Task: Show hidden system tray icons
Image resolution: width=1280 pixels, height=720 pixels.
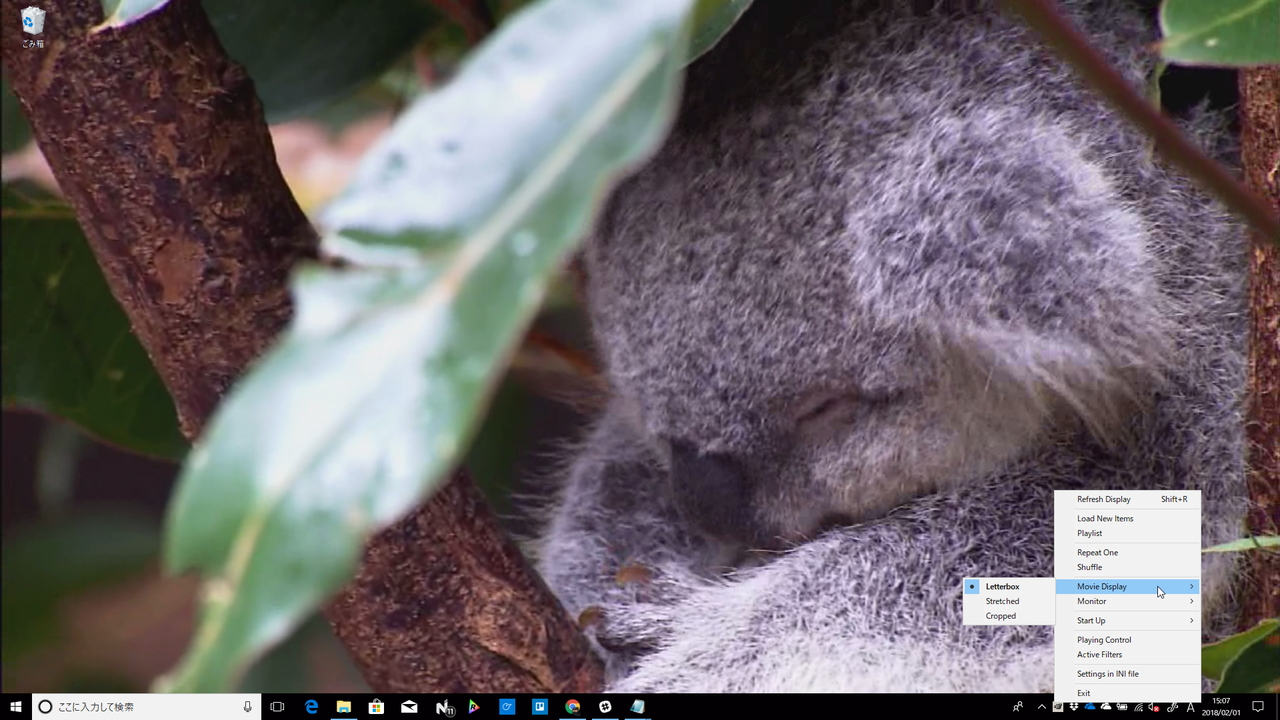Action: click(x=1042, y=707)
